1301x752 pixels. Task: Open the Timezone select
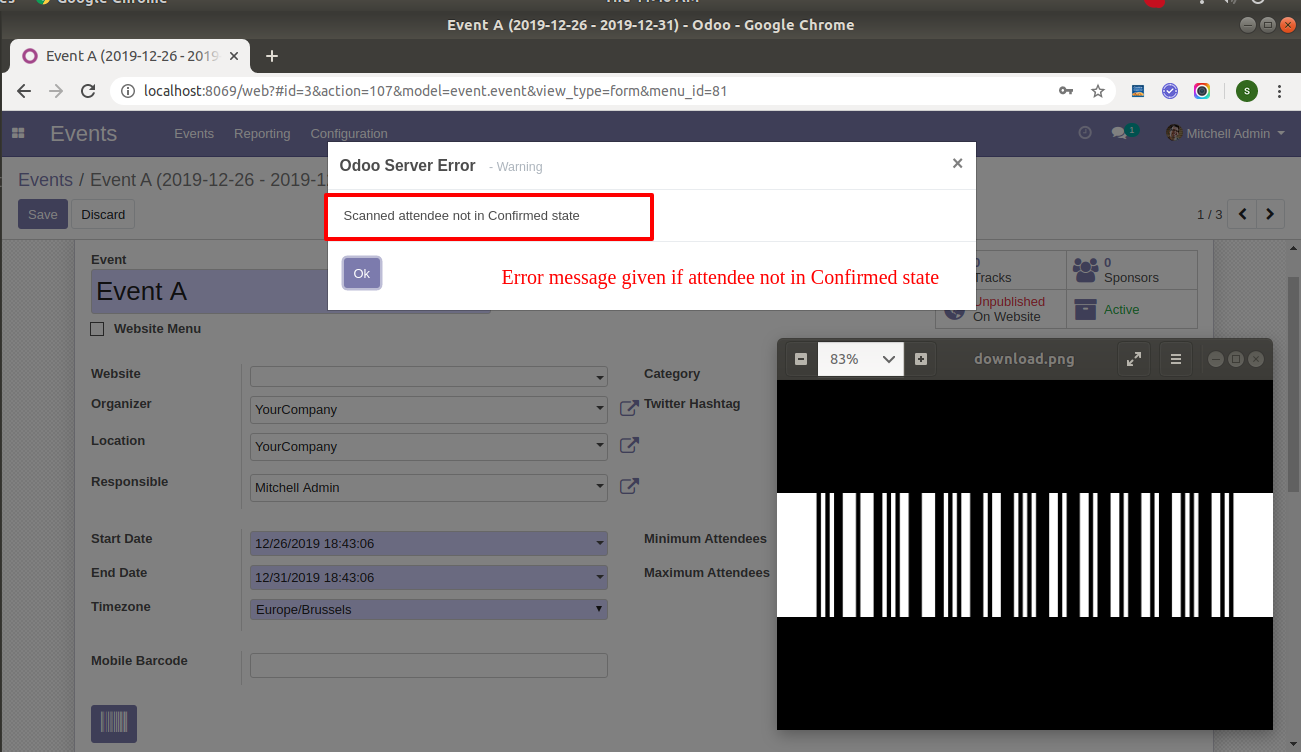point(429,609)
